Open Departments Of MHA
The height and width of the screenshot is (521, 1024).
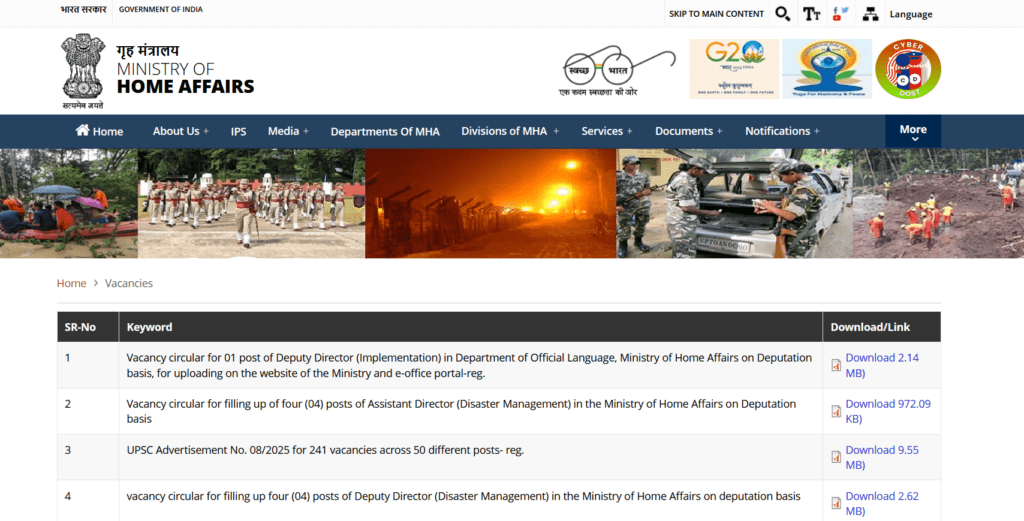click(385, 131)
